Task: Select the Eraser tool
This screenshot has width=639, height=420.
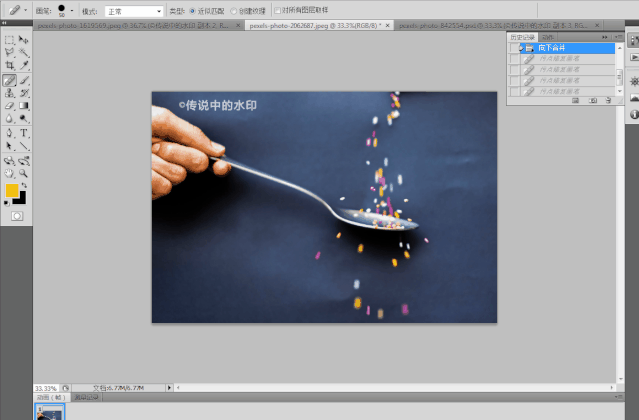Action: coord(9,105)
